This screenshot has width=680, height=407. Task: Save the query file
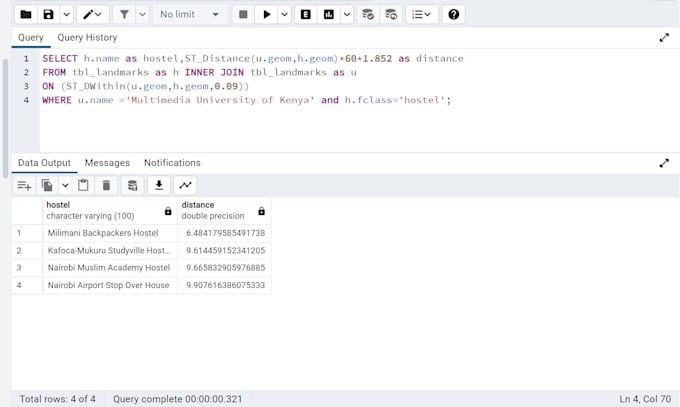coord(48,14)
